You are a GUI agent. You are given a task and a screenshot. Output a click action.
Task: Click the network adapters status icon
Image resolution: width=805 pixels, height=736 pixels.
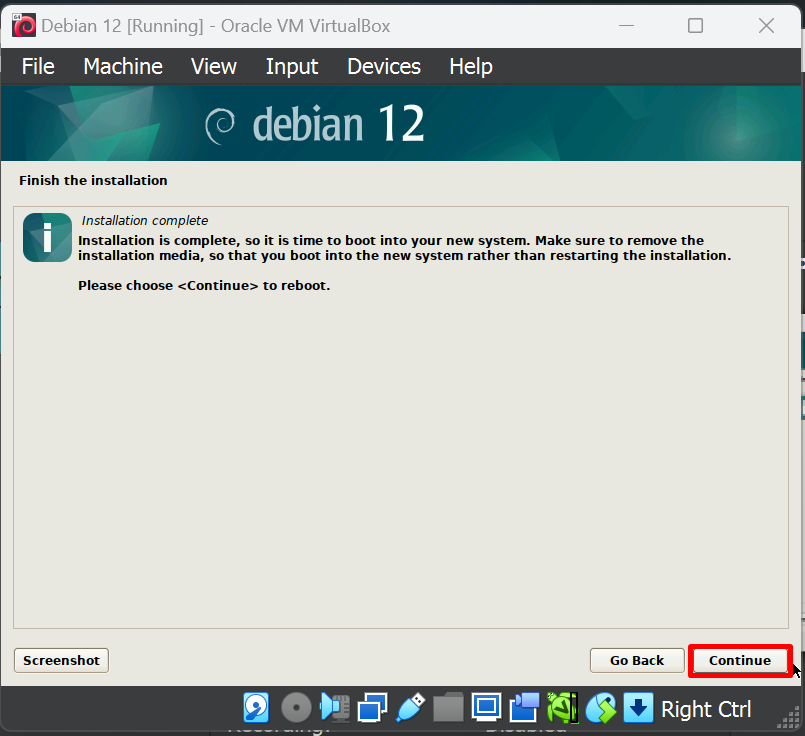pos(372,708)
